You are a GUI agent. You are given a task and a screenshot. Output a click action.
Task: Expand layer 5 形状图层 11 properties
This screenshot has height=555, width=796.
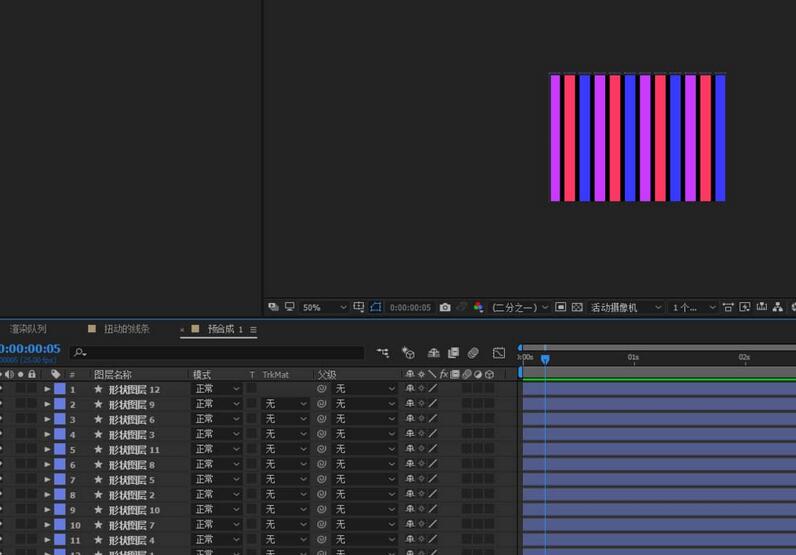click(47, 449)
